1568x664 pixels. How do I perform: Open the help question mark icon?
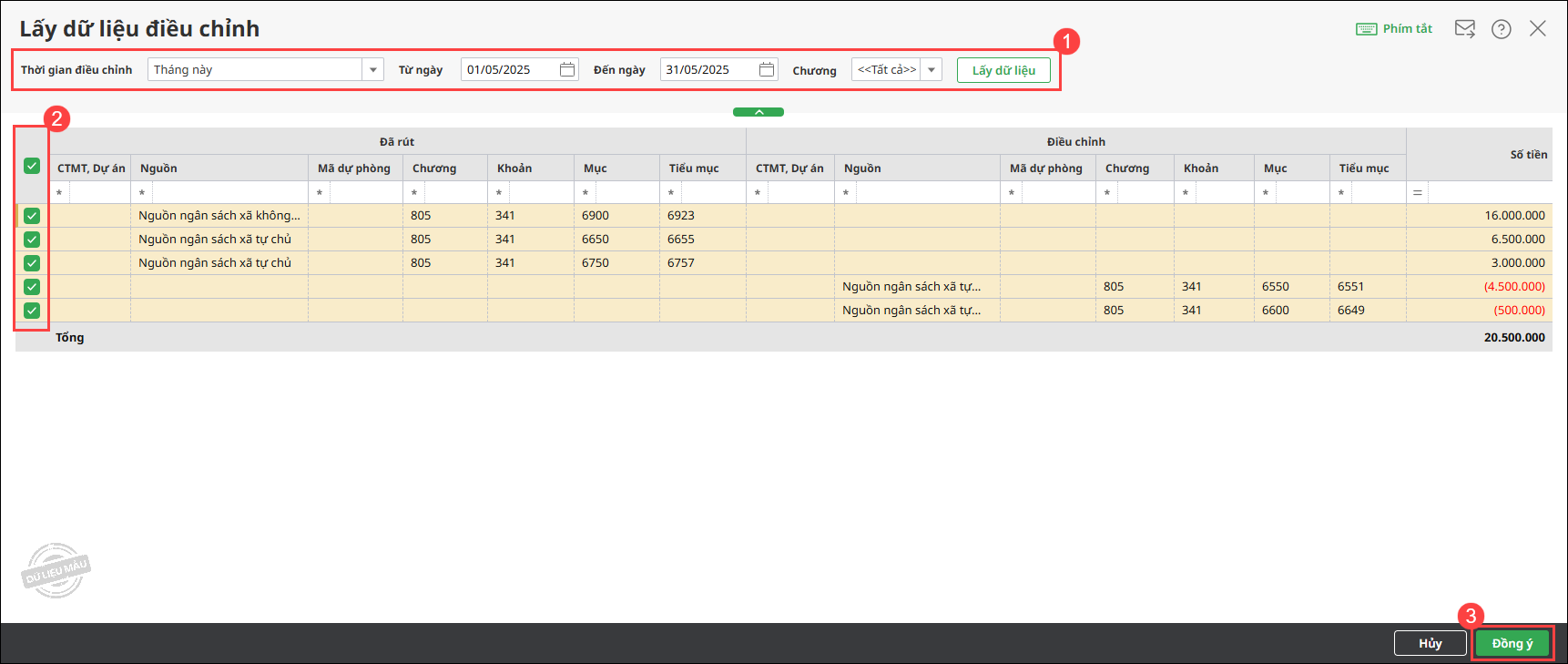1502,29
